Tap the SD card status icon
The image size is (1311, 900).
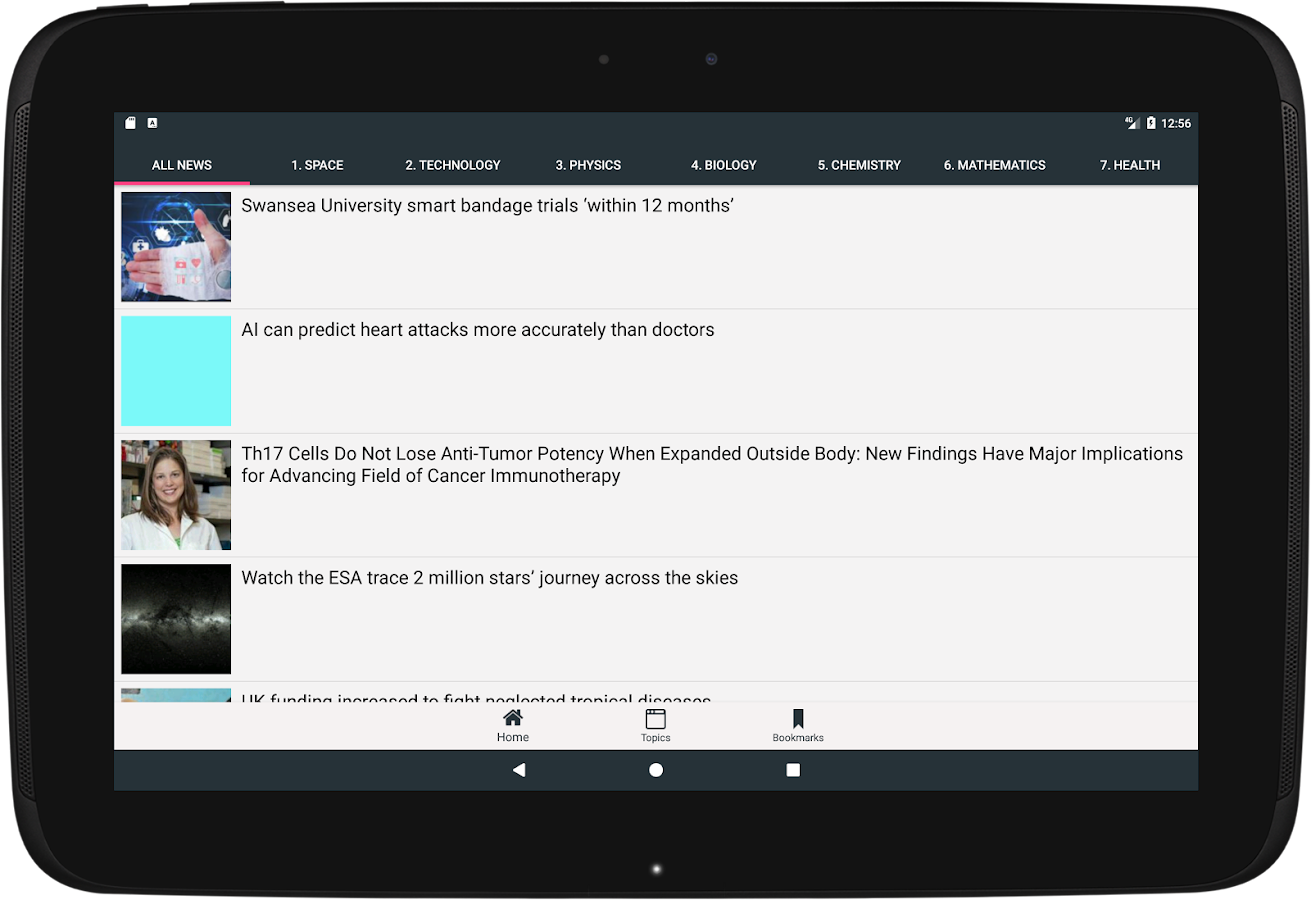(x=130, y=123)
